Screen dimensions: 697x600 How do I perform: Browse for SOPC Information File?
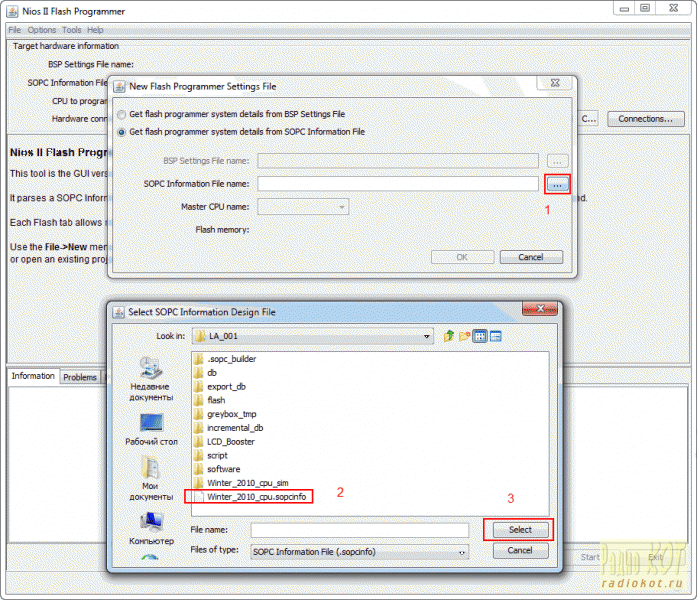pyautogui.click(x=557, y=184)
